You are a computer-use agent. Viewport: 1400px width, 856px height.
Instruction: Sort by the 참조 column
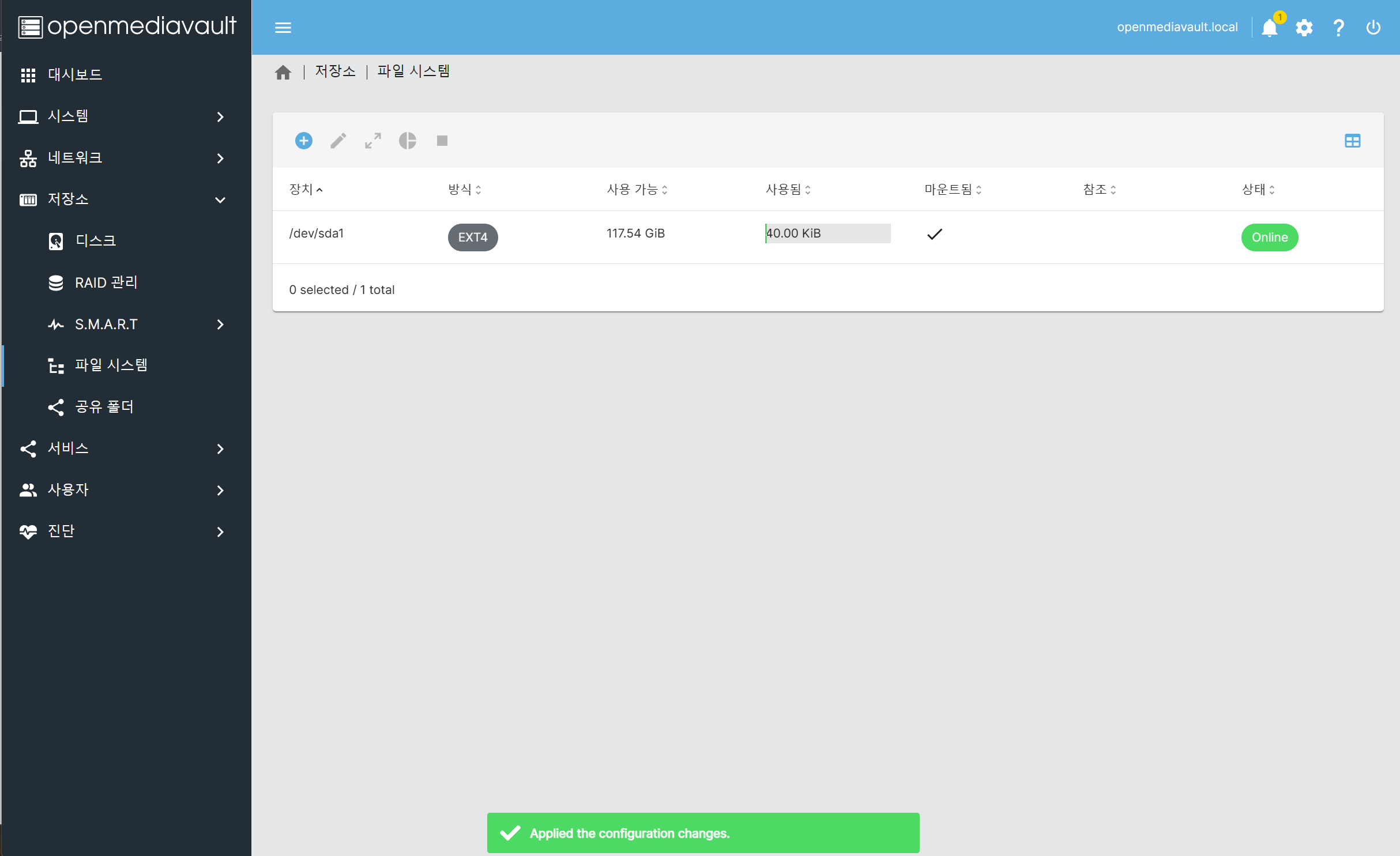(x=1100, y=189)
